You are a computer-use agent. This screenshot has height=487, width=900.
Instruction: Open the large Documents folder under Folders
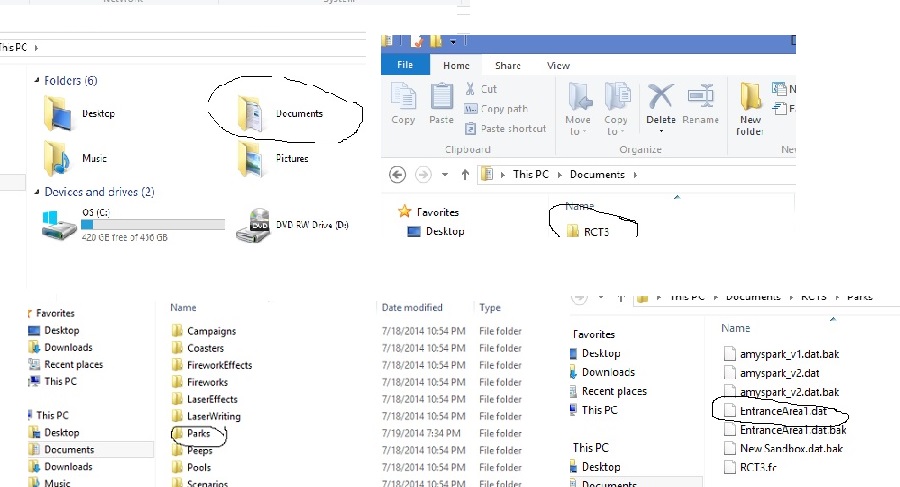coord(252,114)
